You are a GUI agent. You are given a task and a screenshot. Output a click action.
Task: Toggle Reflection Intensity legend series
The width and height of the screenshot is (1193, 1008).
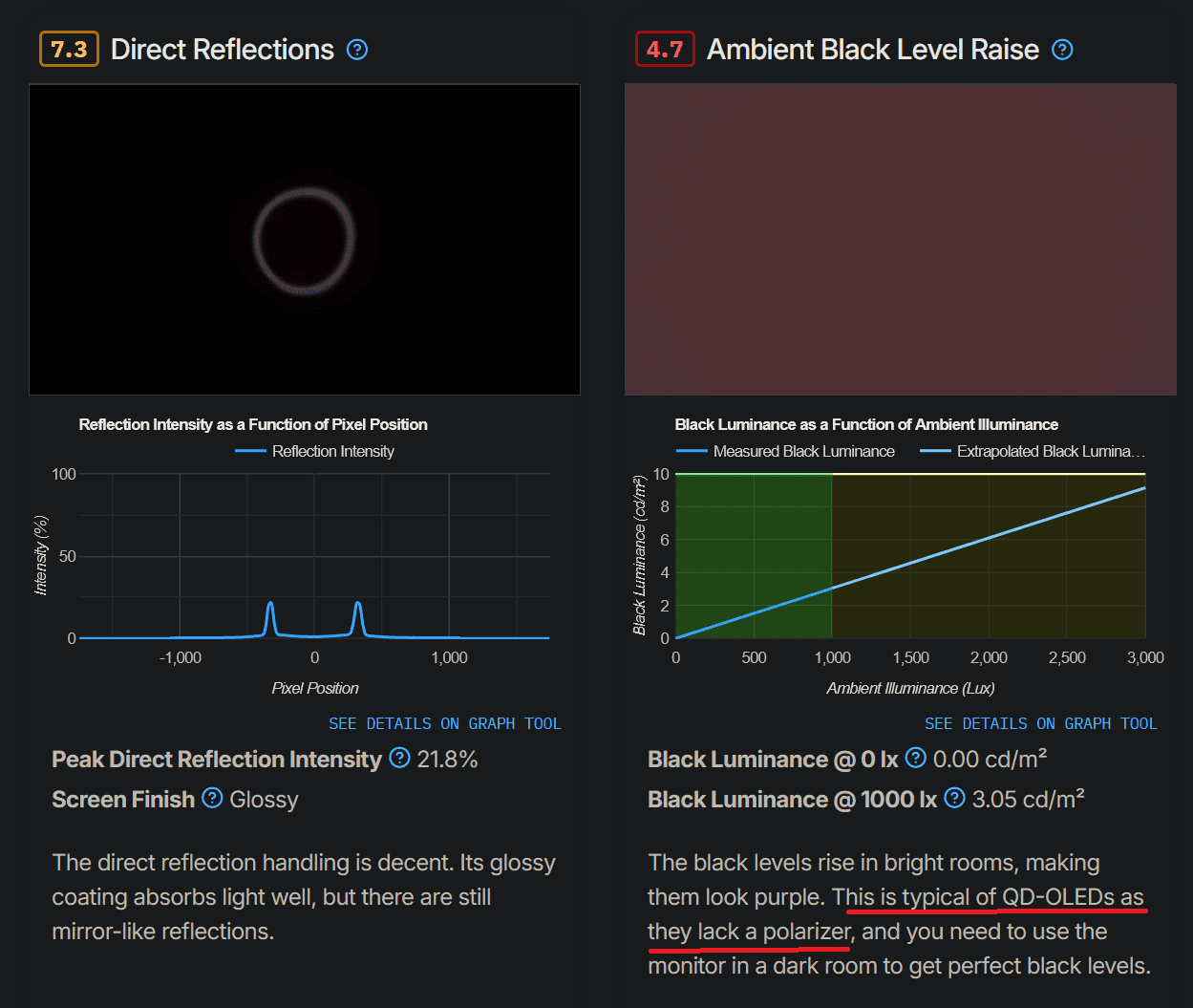315,451
